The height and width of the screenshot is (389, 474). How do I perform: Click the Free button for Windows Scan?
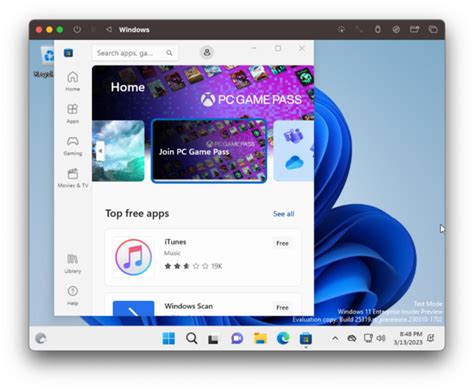[x=282, y=307]
